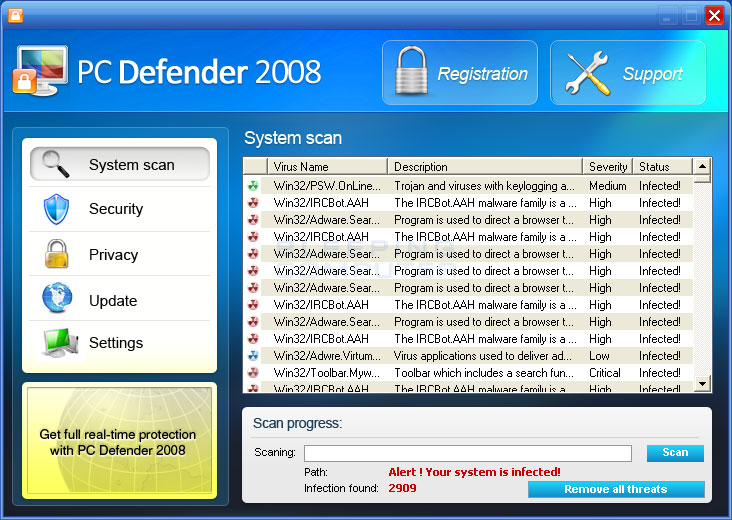The width and height of the screenshot is (732, 520).
Task: Start a scan with the Scan button
Action: point(675,453)
